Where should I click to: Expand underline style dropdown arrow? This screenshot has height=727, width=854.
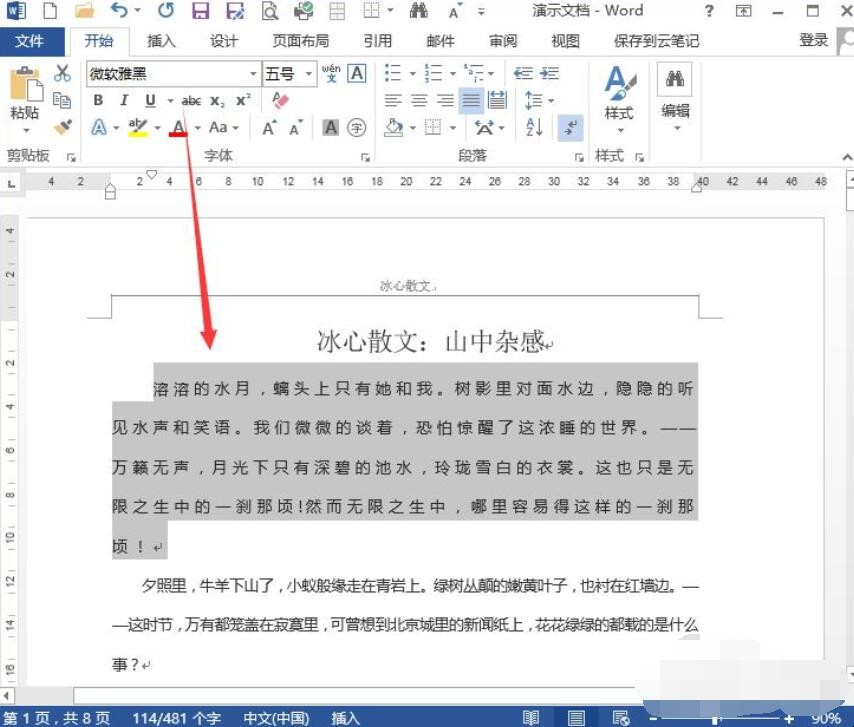coord(169,101)
